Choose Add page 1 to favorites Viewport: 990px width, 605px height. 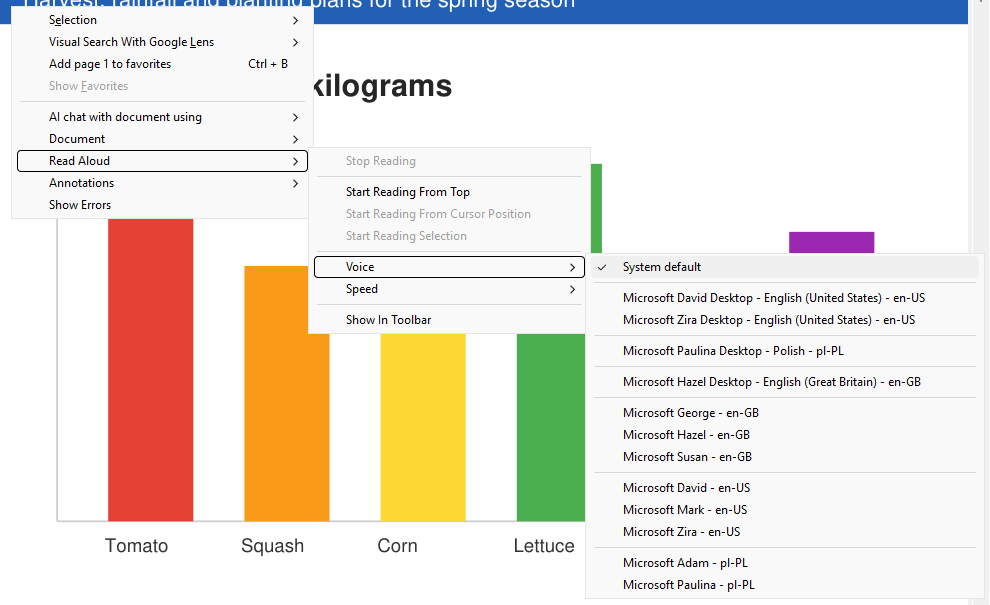coord(162,64)
